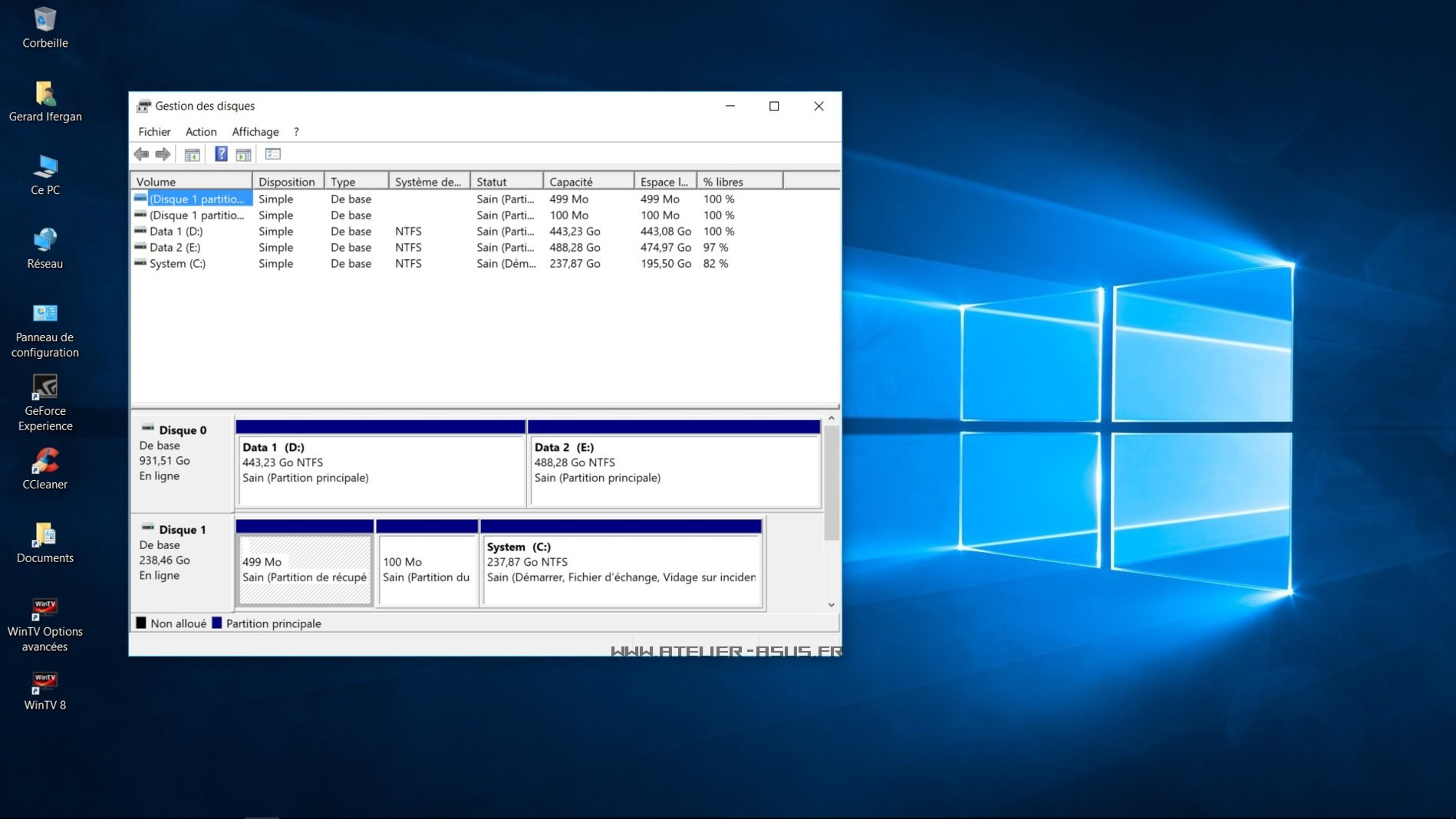Open Help via the blue question mark icon
Image resolution: width=1456 pixels, height=819 pixels.
pyautogui.click(x=221, y=154)
